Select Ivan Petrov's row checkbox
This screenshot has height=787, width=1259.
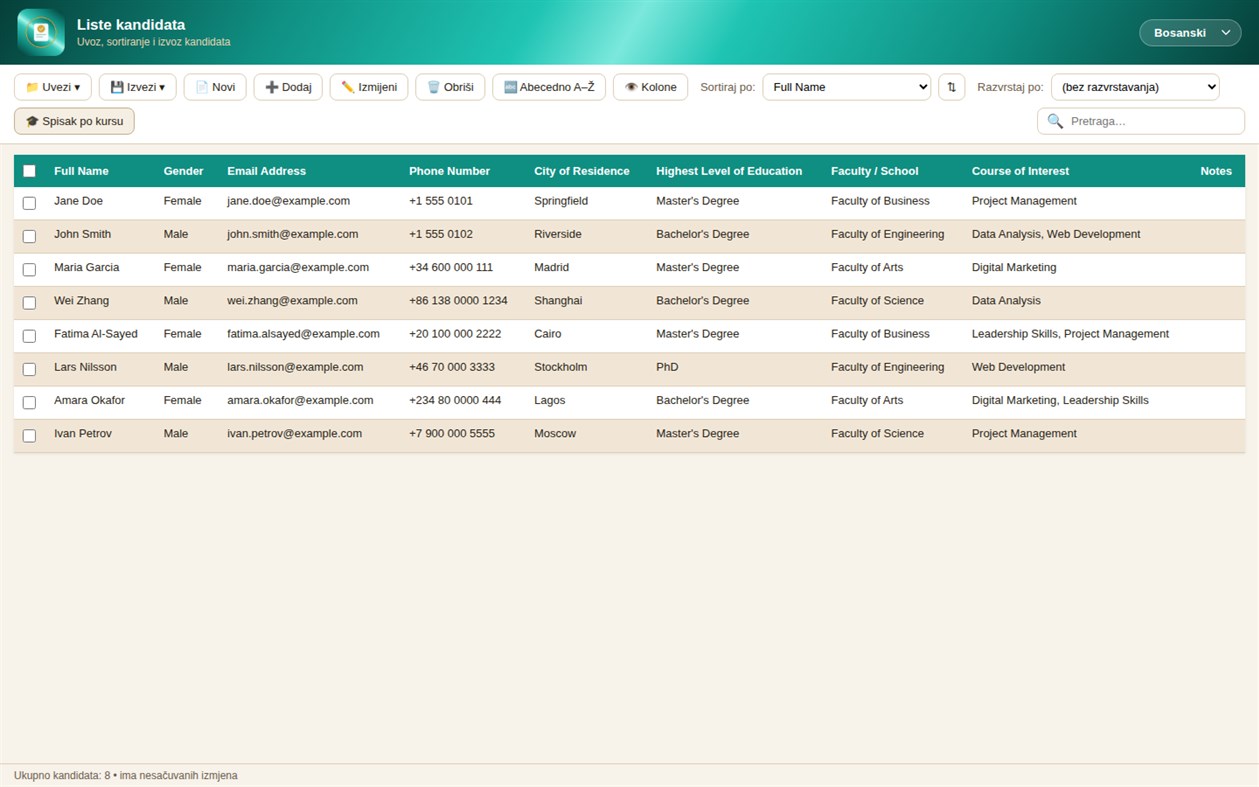[29, 435]
